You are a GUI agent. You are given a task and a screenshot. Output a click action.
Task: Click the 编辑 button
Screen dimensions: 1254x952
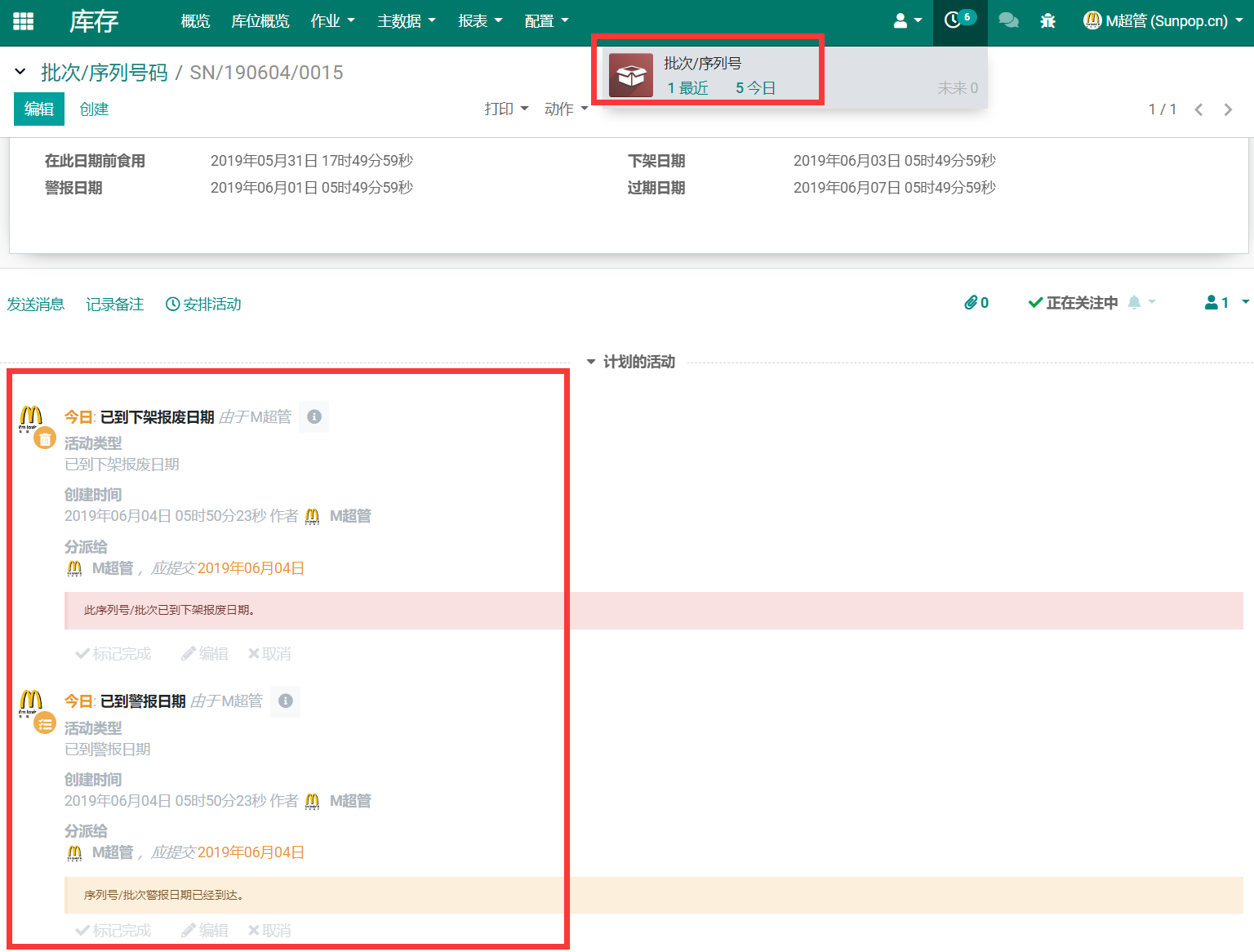point(39,109)
